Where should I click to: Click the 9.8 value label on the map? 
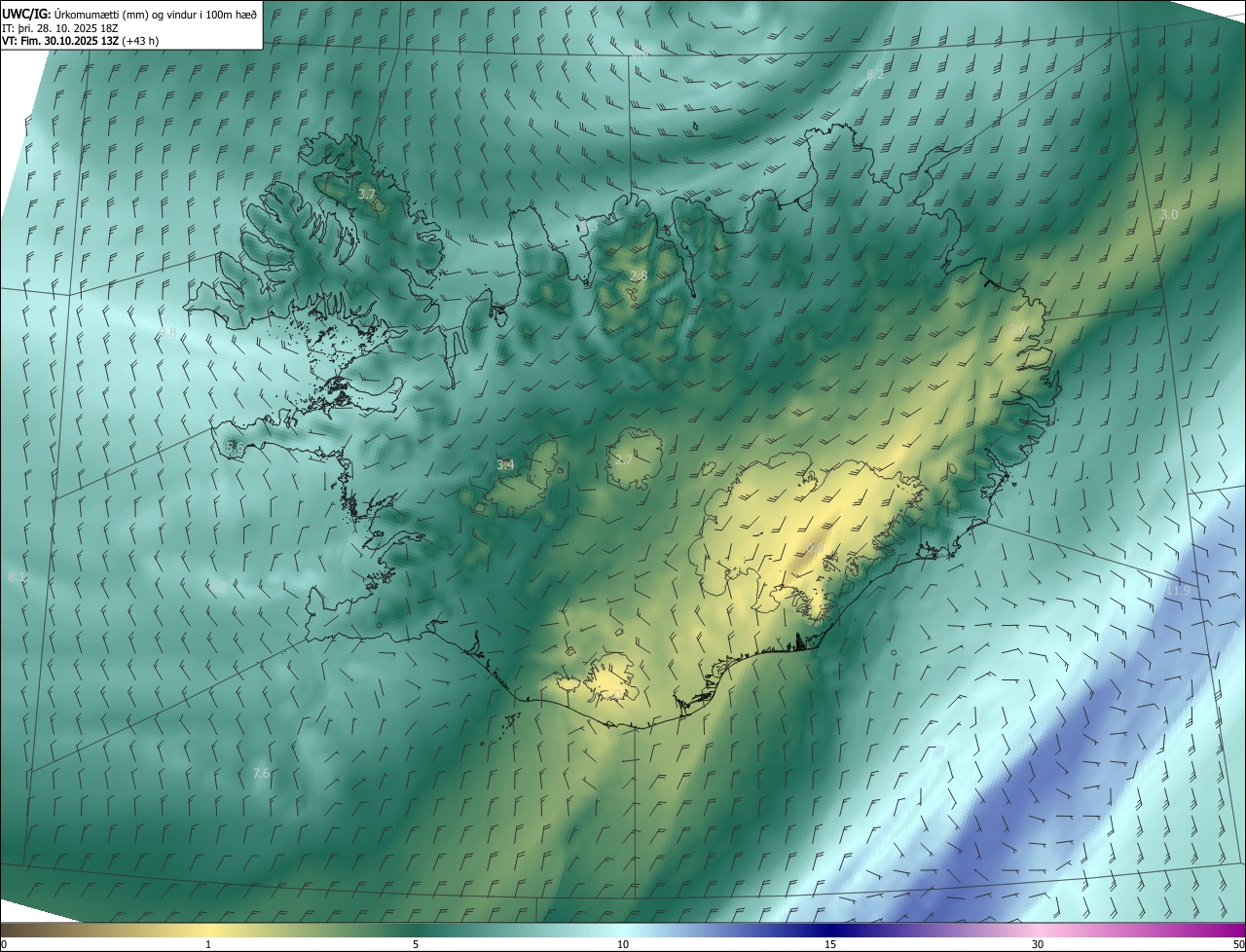tap(168, 332)
